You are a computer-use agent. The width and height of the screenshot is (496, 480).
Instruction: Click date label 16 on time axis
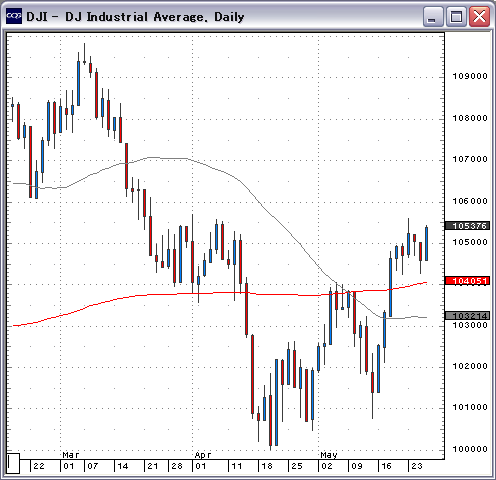(386, 466)
